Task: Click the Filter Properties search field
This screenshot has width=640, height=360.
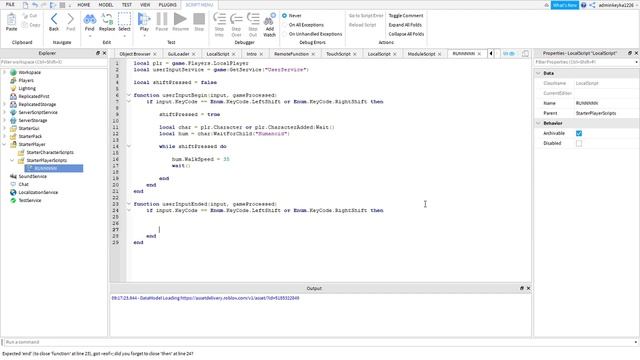Action: [586, 62]
